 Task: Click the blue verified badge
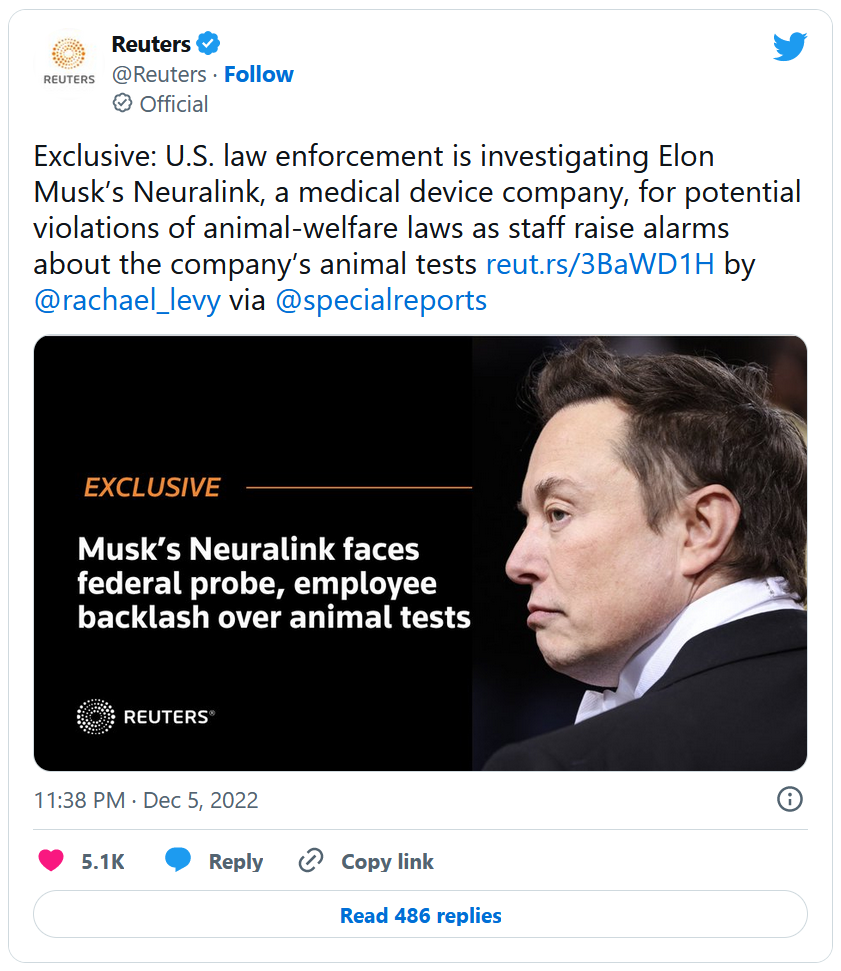pyautogui.click(x=208, y=44)
